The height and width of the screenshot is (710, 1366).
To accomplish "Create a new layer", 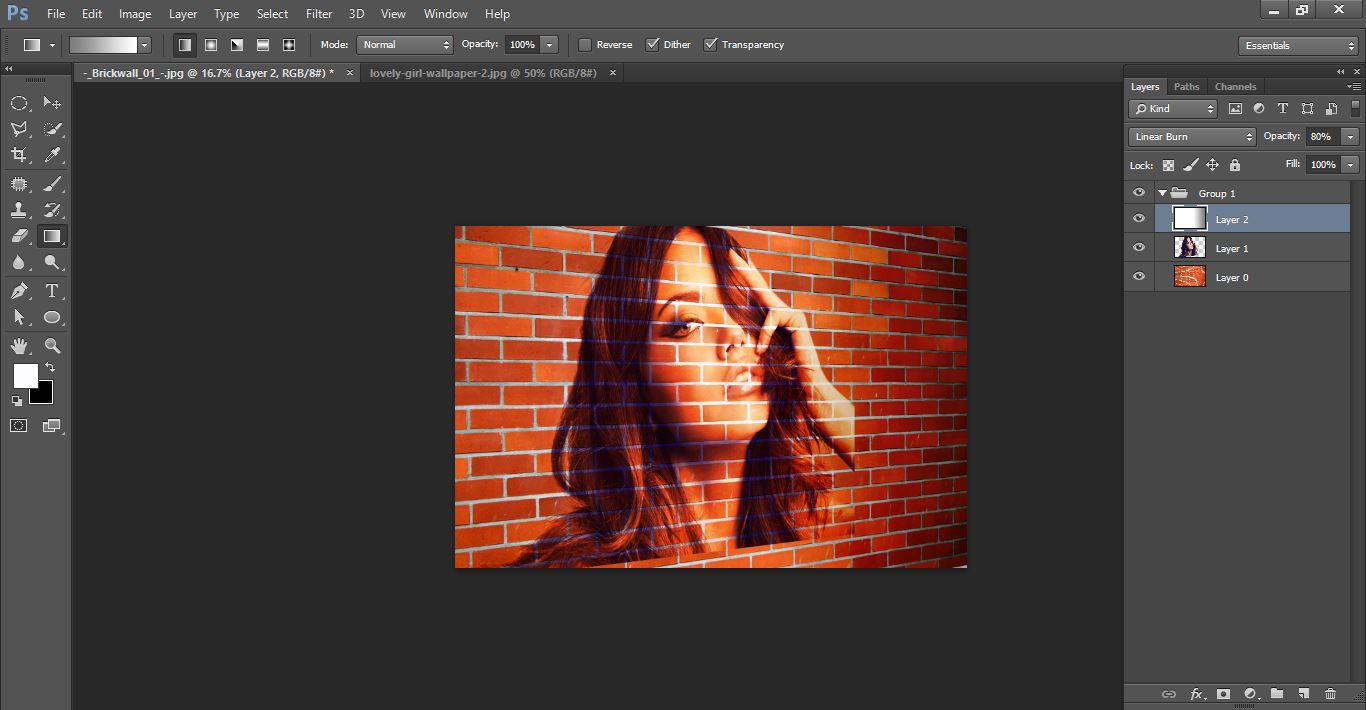I will point(1303,693).
